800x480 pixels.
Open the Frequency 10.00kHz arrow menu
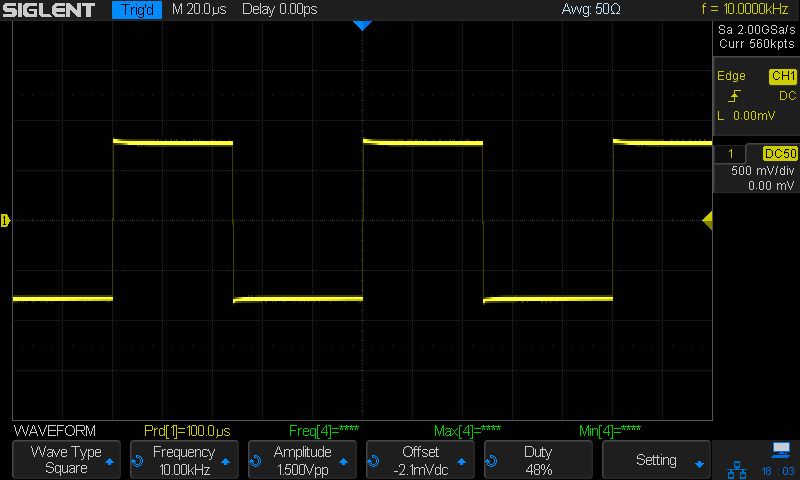coord(226,462)
